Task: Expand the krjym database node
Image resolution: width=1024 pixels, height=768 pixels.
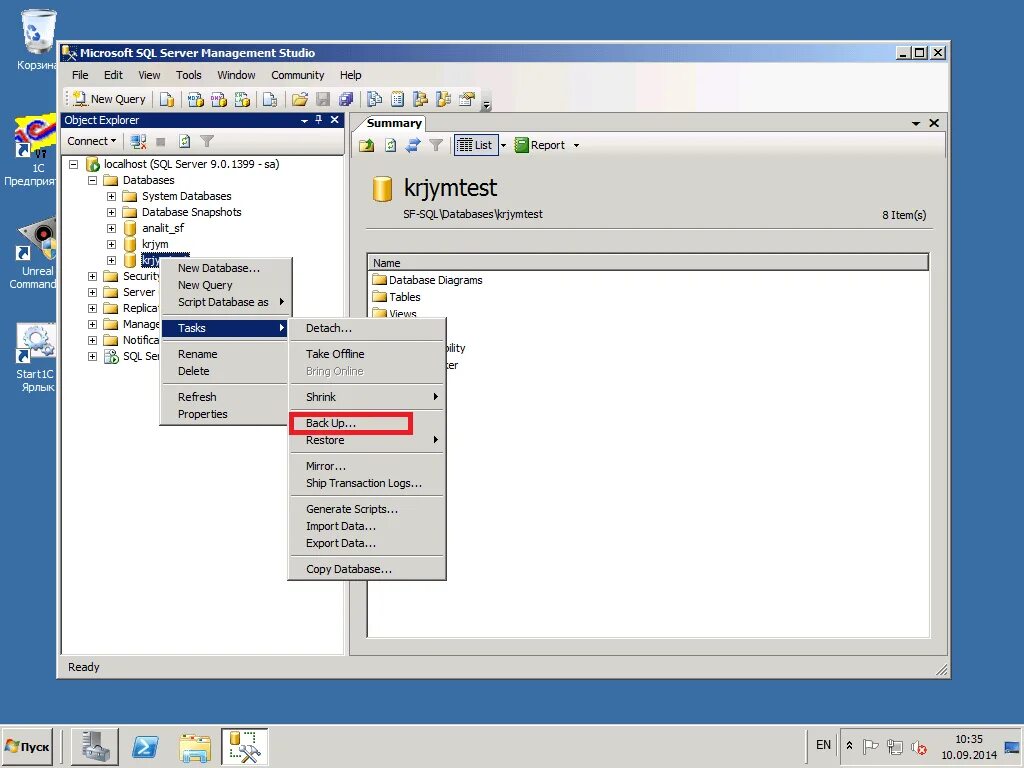Action: pyautogui.click(x=111, y=244)
